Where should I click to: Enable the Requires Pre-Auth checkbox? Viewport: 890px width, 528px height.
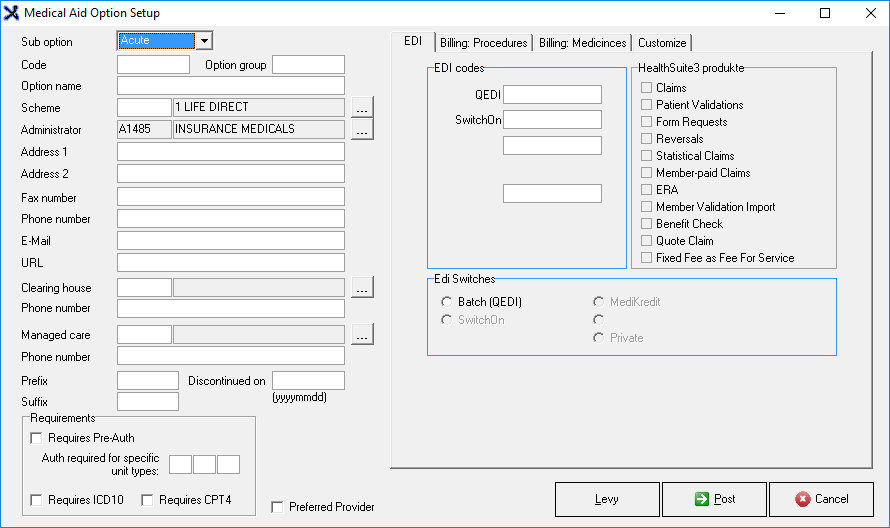(x=37, y=438)
